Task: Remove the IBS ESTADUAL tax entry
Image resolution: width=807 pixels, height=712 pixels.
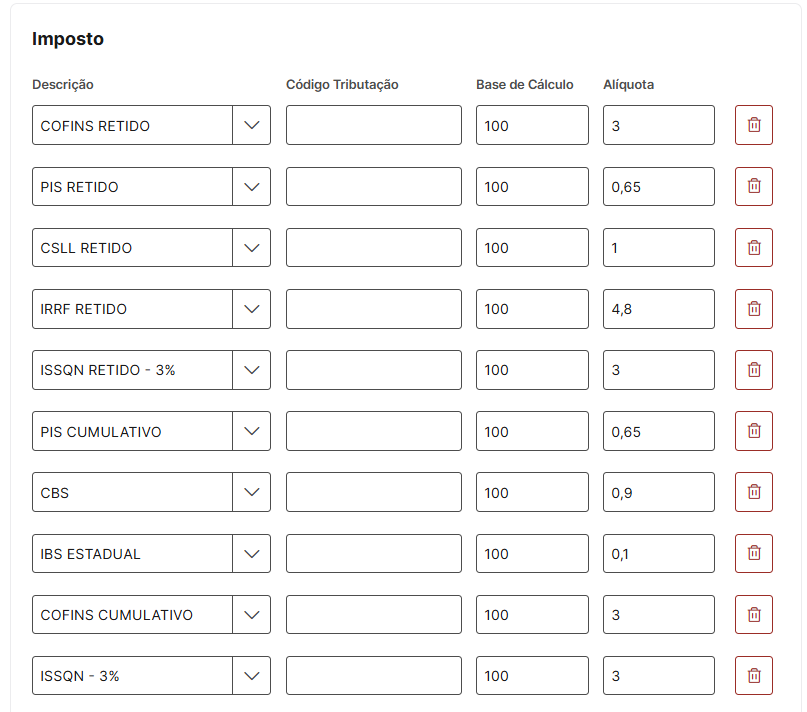Action: (x=753, y=553)
